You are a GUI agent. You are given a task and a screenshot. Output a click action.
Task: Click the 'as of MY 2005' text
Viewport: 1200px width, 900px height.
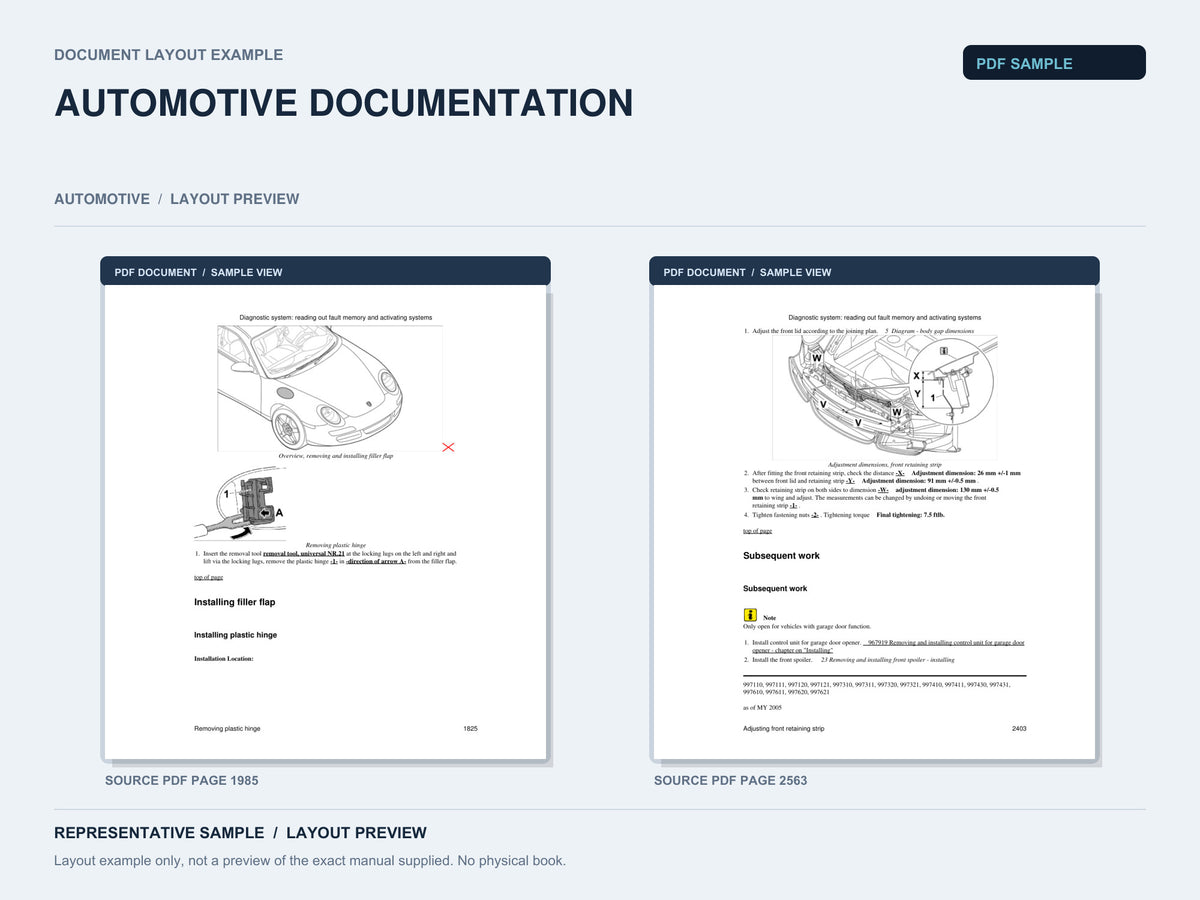762,707
